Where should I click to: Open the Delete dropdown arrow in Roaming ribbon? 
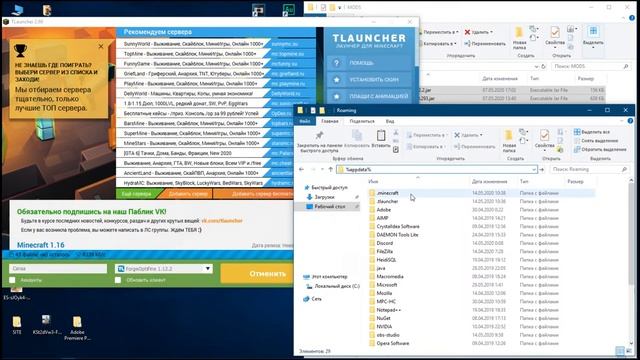[x=482, y=135]
